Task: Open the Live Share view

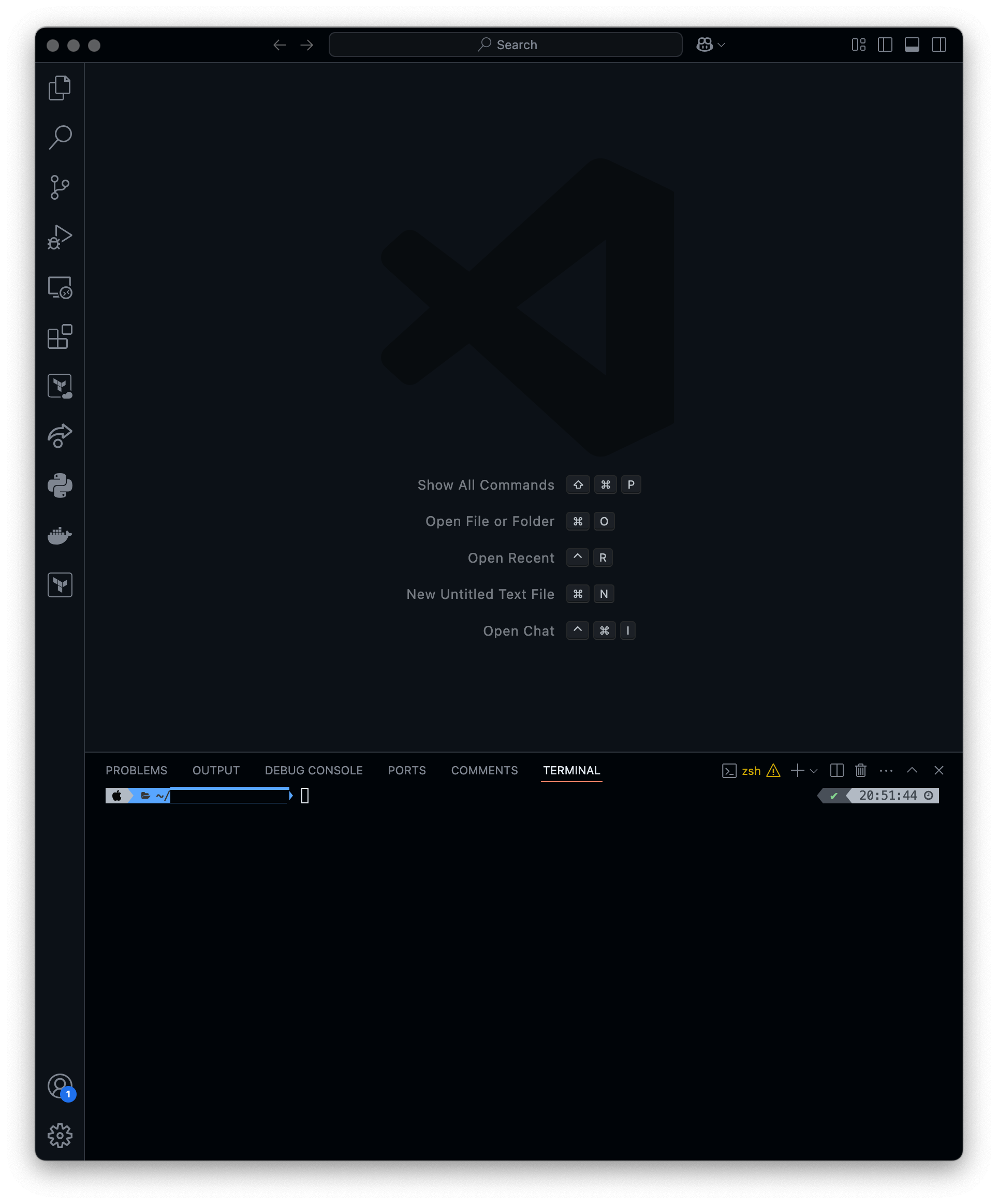Action: point(60,436)
